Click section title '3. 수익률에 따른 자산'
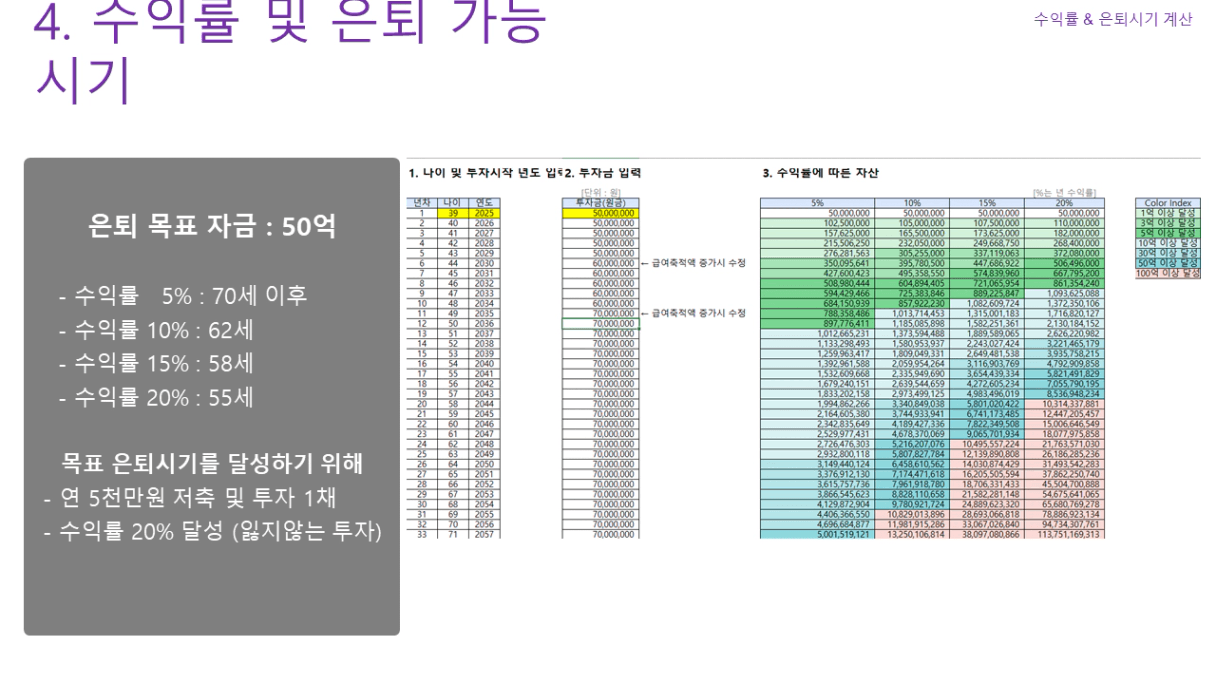This screenshot has width=1216, height=684. [820, 174]
